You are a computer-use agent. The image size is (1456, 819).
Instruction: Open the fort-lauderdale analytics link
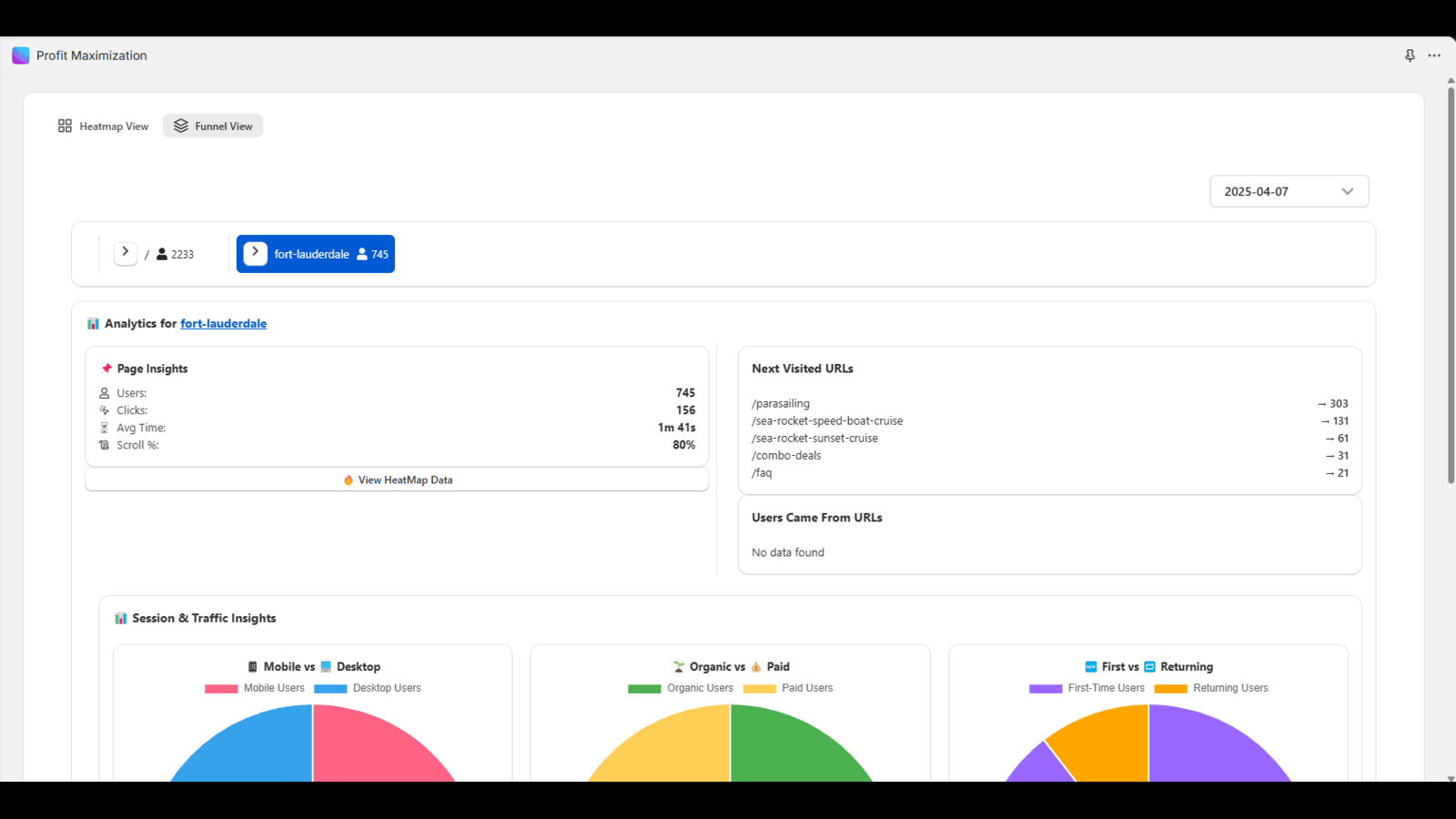(x=223, y=323)
